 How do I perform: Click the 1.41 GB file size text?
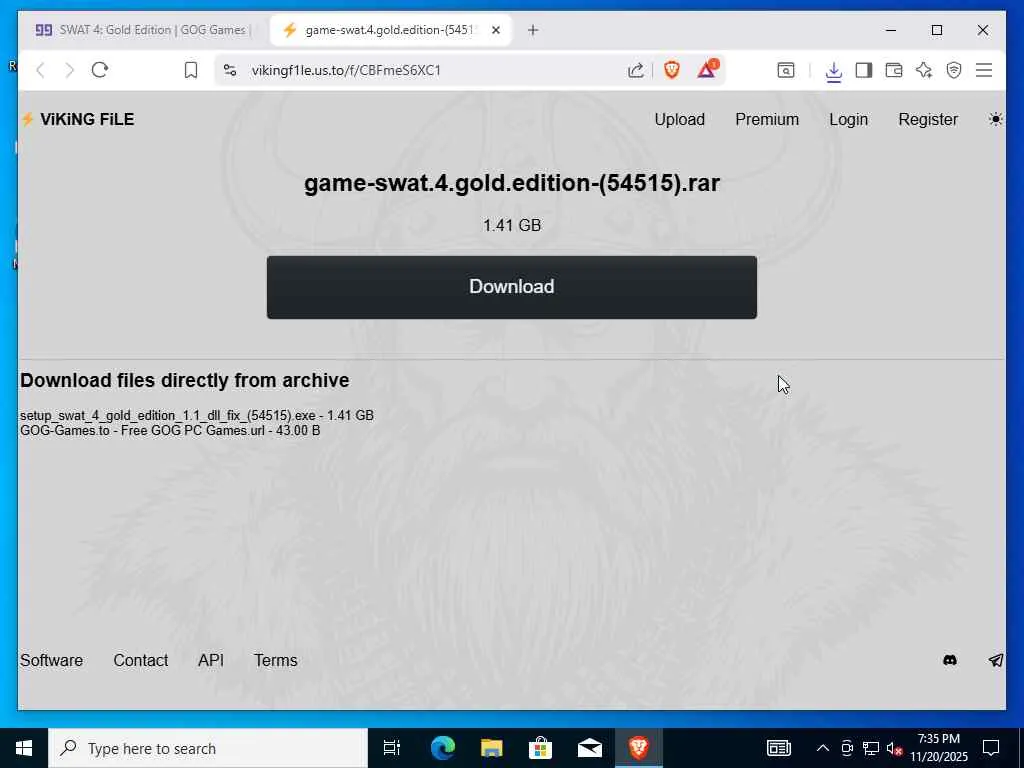pos(511,225)
